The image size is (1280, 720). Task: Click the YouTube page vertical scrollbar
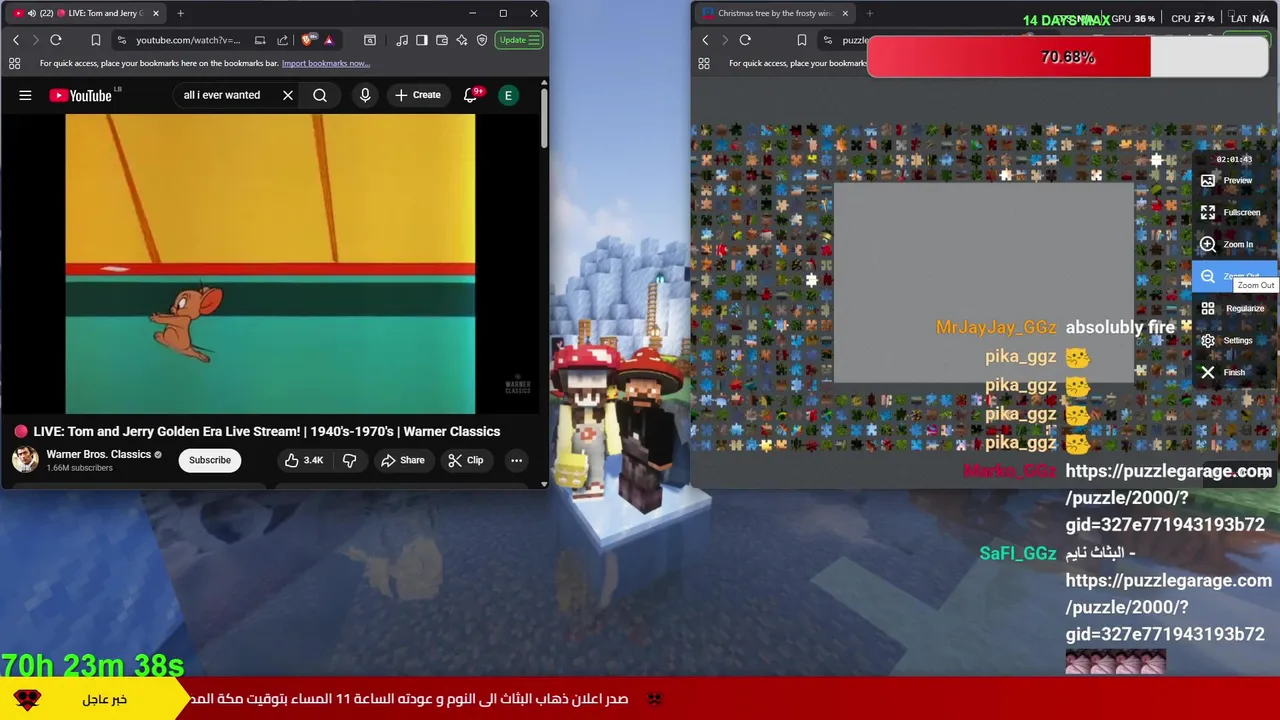coord(544,120)
